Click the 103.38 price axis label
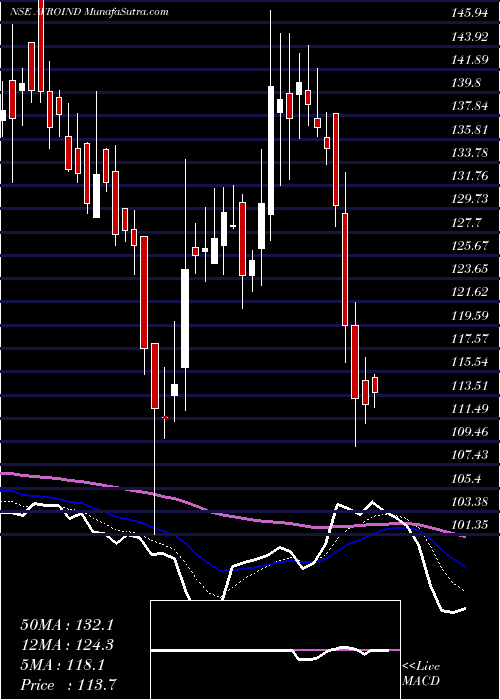500x700 pixels. 469,502
